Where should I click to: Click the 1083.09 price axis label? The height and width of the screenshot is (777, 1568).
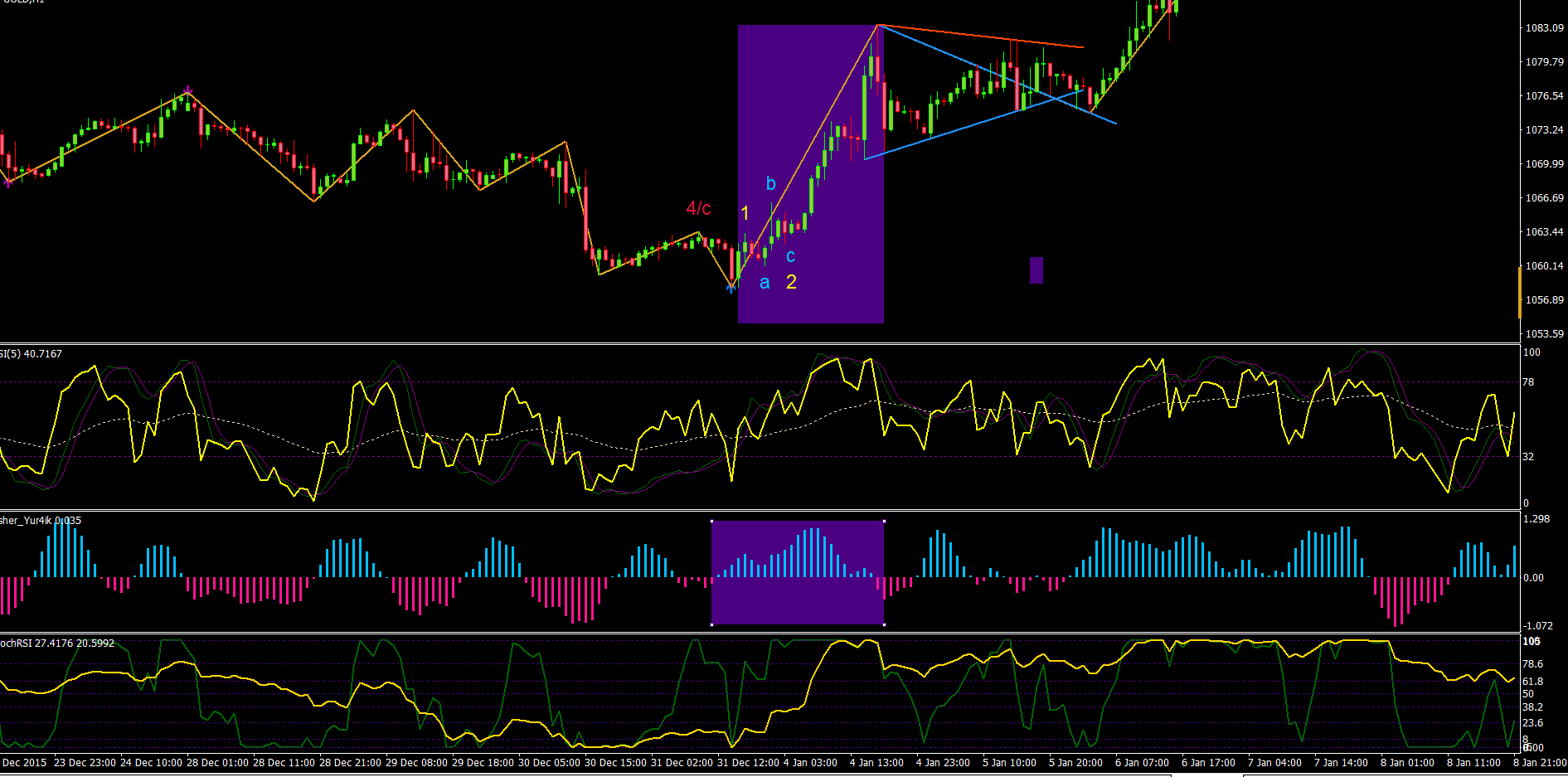pyautogui.click(x=1545, y=28)
